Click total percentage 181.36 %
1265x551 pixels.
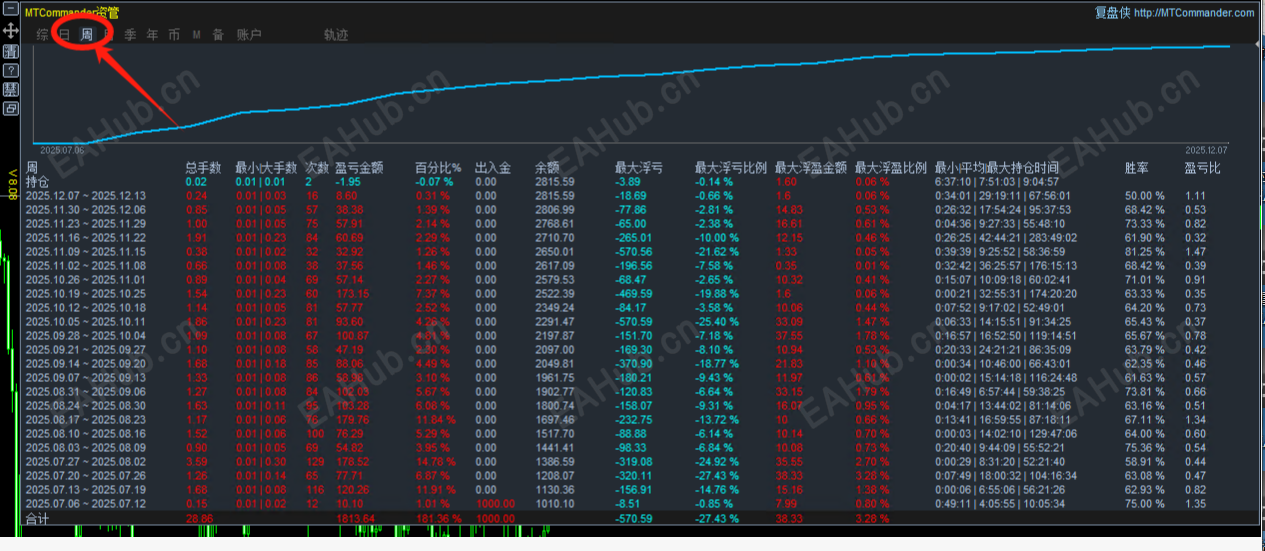click(438, 519)
